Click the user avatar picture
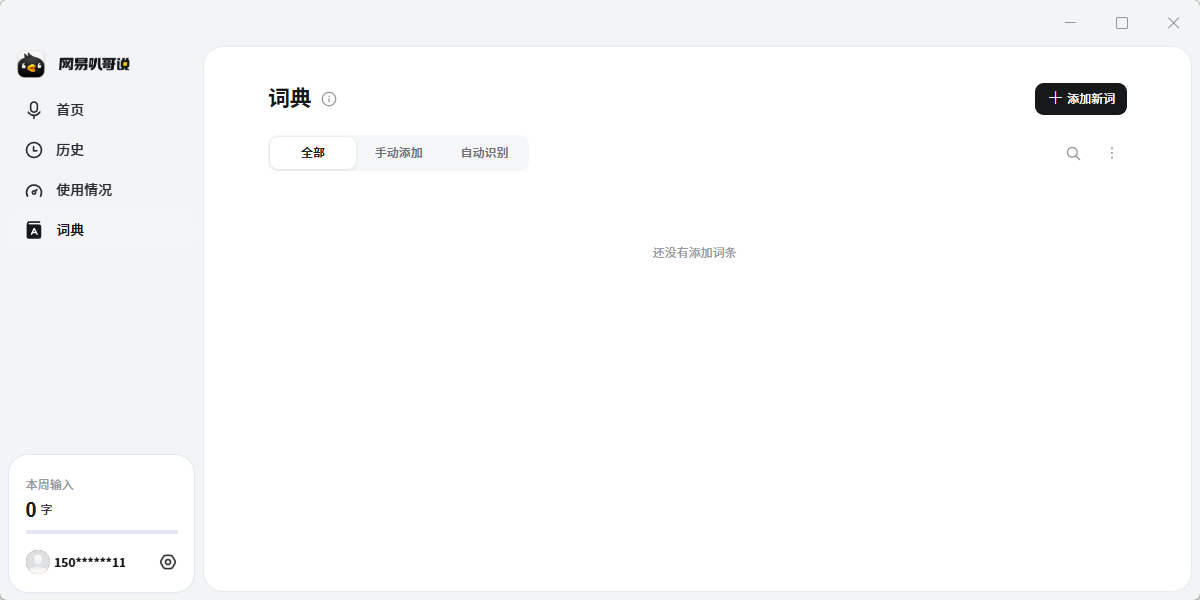Image resolution: width=1200 pixels, height=600 pixels. pyautogui.click(x=38, y=562)
